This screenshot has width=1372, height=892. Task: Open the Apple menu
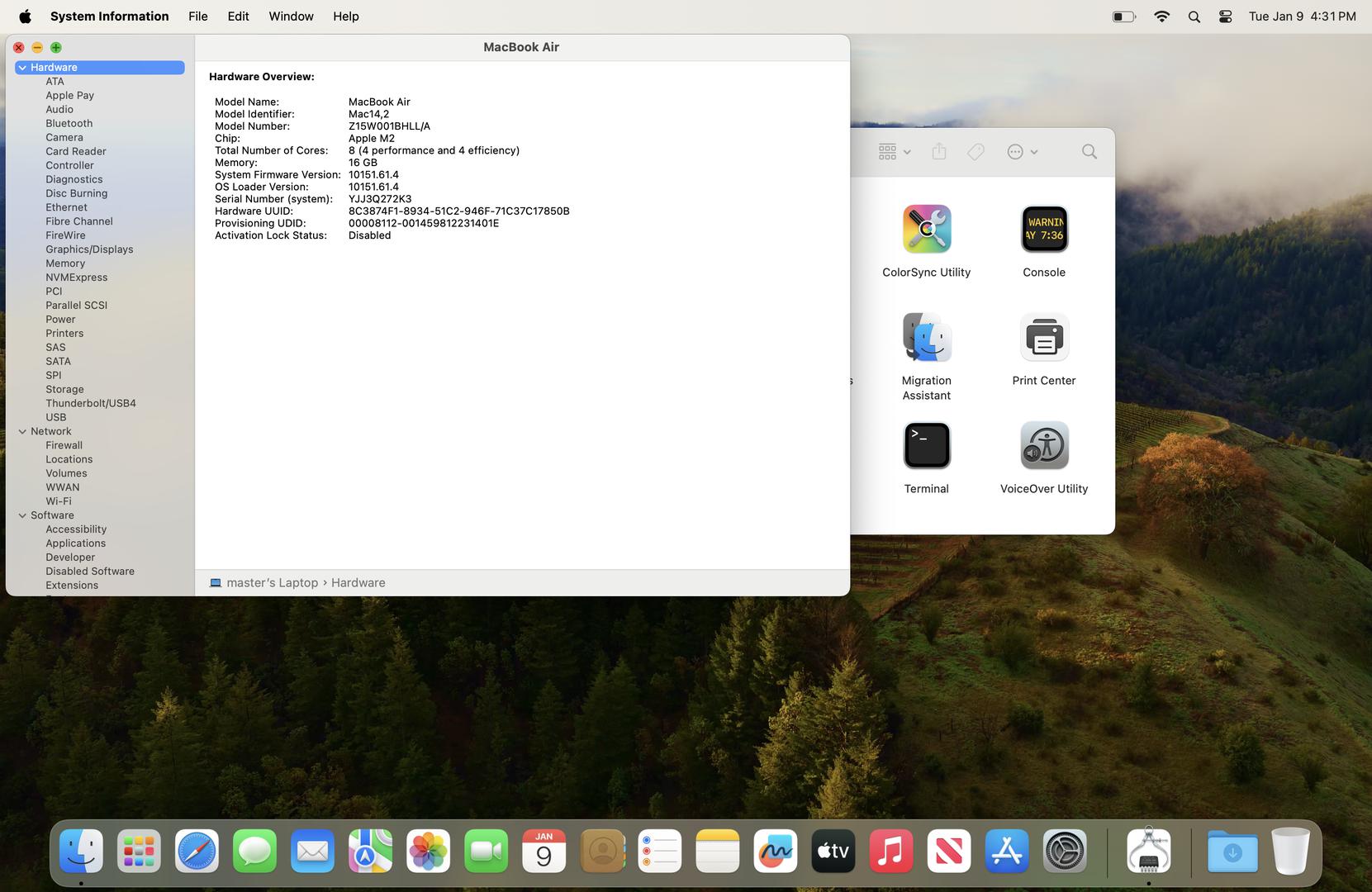point(25,17)
